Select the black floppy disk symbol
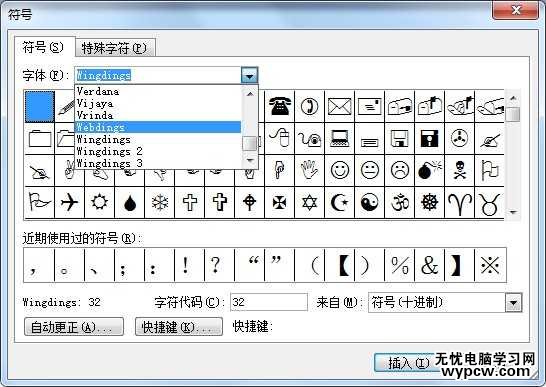Image resolution: width=546 pixels, height=387 pixels. [429, 138]
